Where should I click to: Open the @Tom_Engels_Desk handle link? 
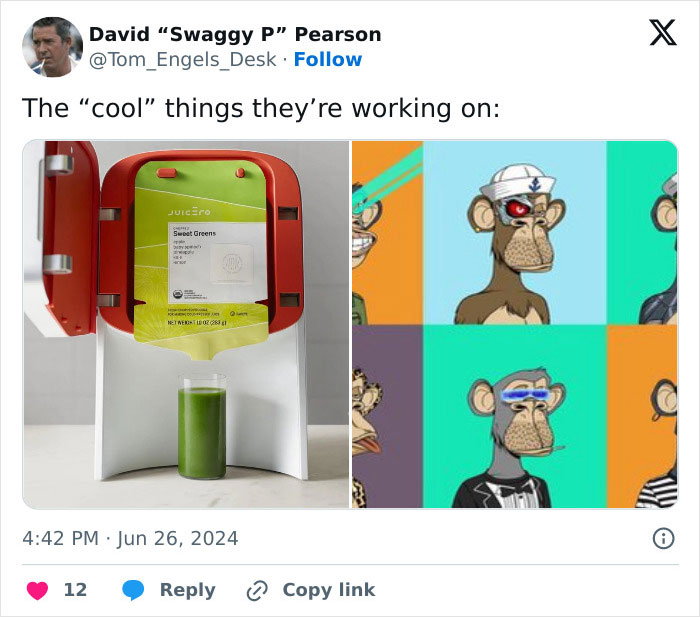183,60
